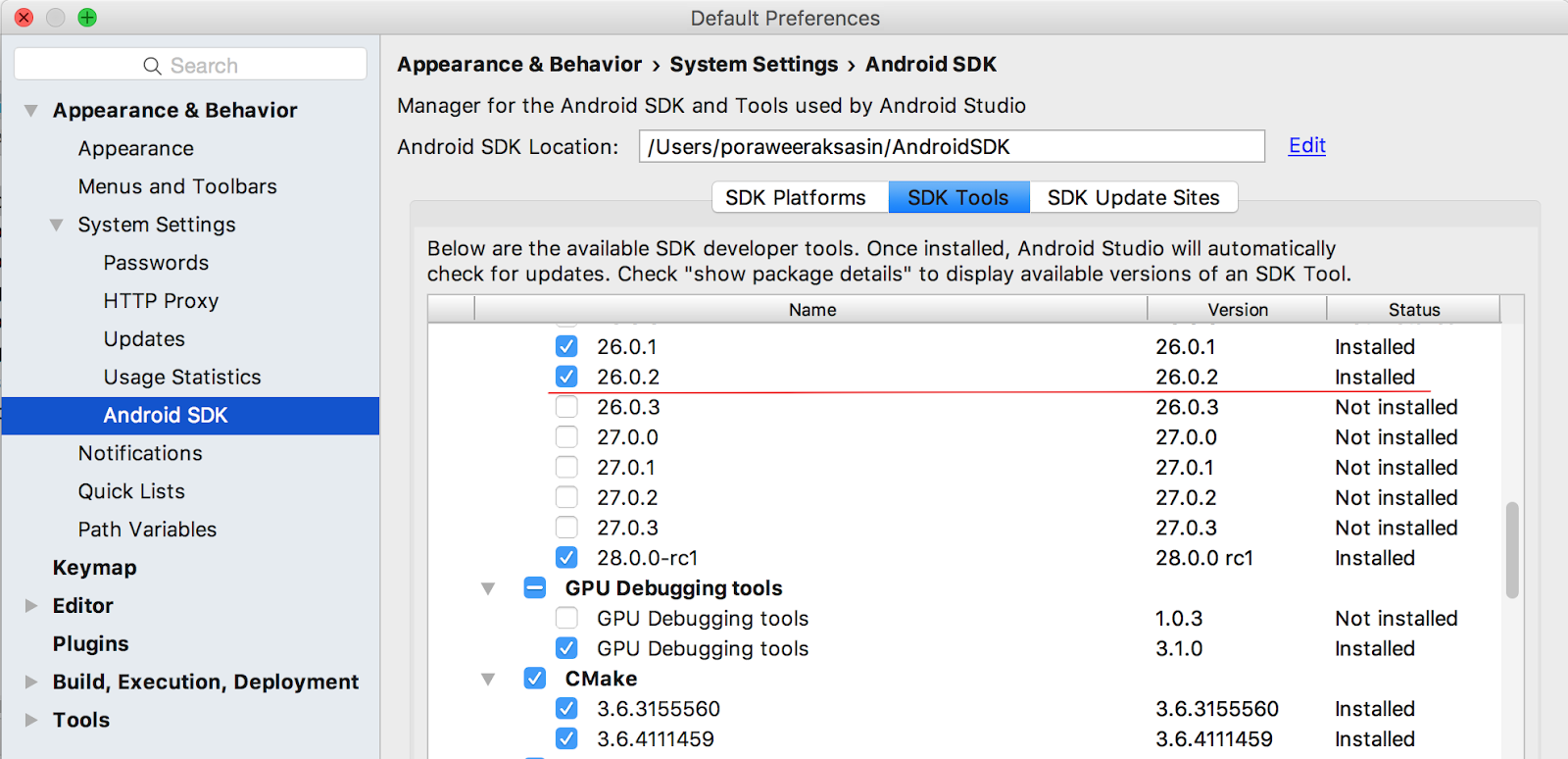Select the 28.0.0-rc1 row name
The width and height of the screenshot is (1568, 759).
647,558
